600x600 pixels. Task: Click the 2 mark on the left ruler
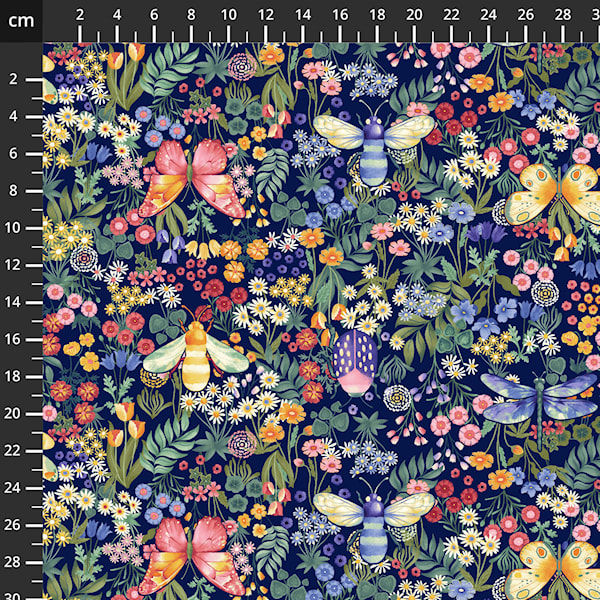[x=15, y=79]
